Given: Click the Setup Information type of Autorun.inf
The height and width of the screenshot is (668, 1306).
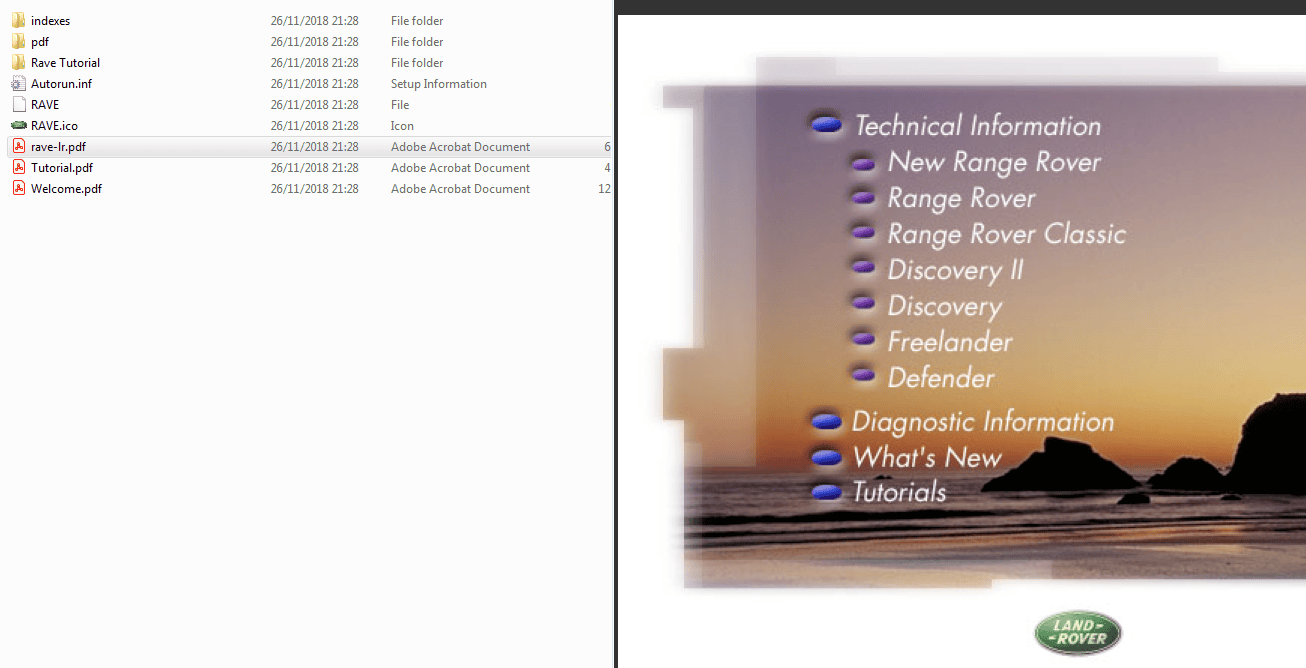Looking at the screenshot, I should pyautogui.click(x=439, y=84).
